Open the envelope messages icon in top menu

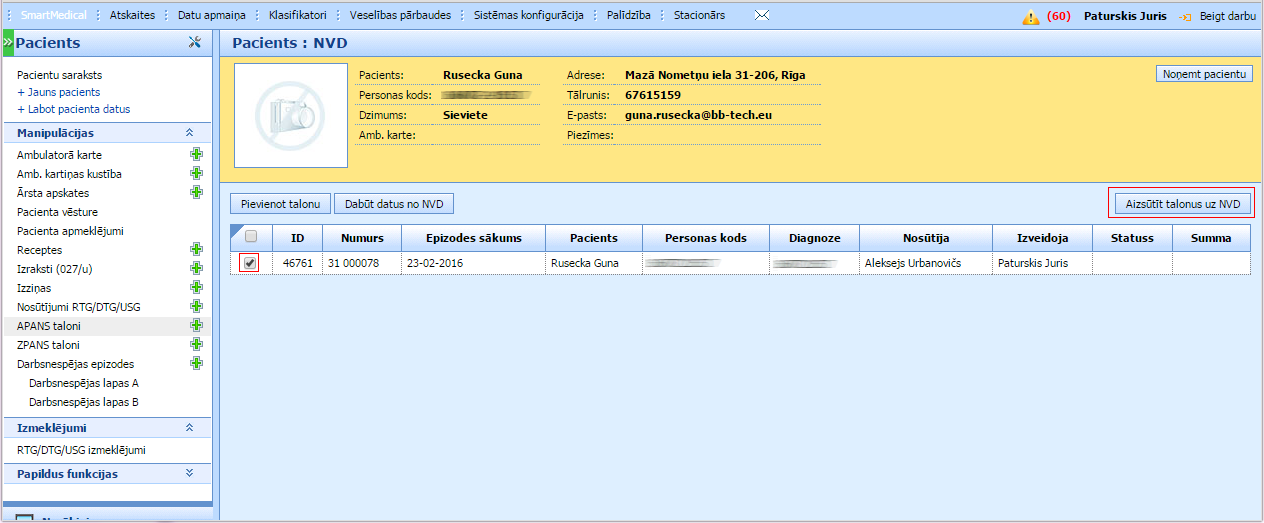coord(762,16)
